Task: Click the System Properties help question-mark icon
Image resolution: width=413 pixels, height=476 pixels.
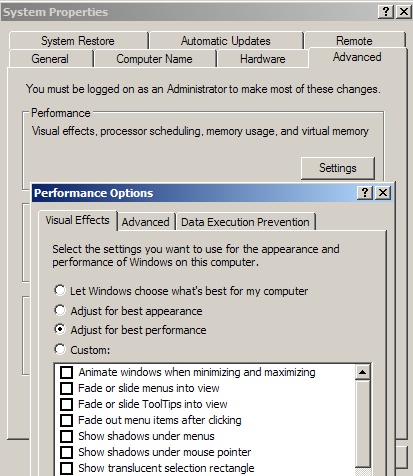Action: (x=386, y=12)
